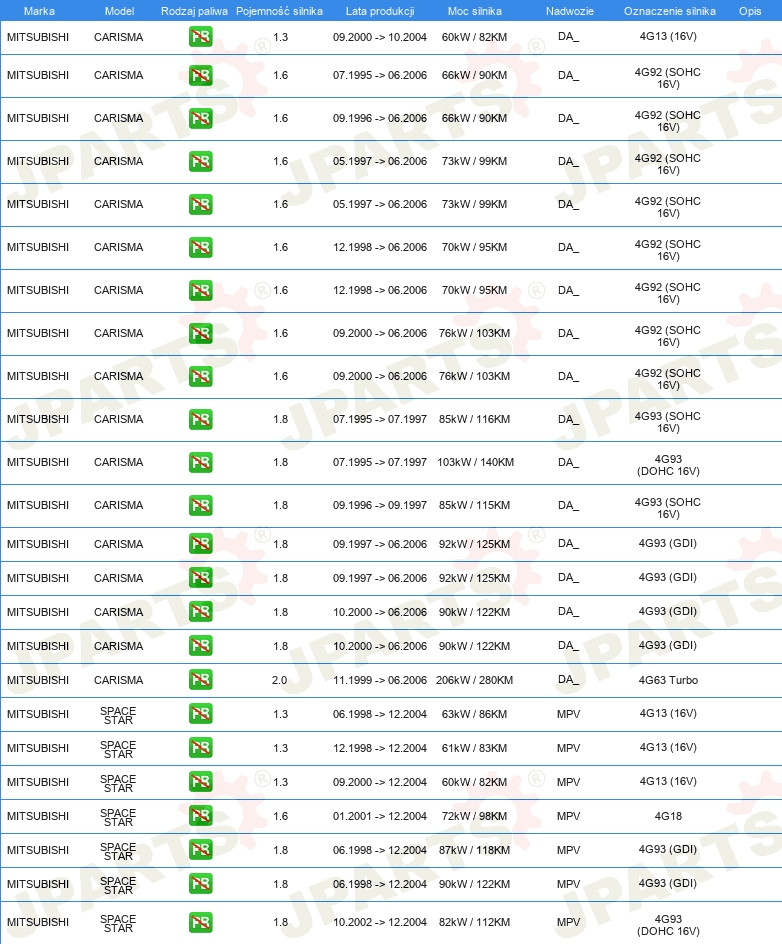Click fuel icon in Carisma 85kW / 115KM row
The height and width of the screenshot is (944, 782).
200,505
